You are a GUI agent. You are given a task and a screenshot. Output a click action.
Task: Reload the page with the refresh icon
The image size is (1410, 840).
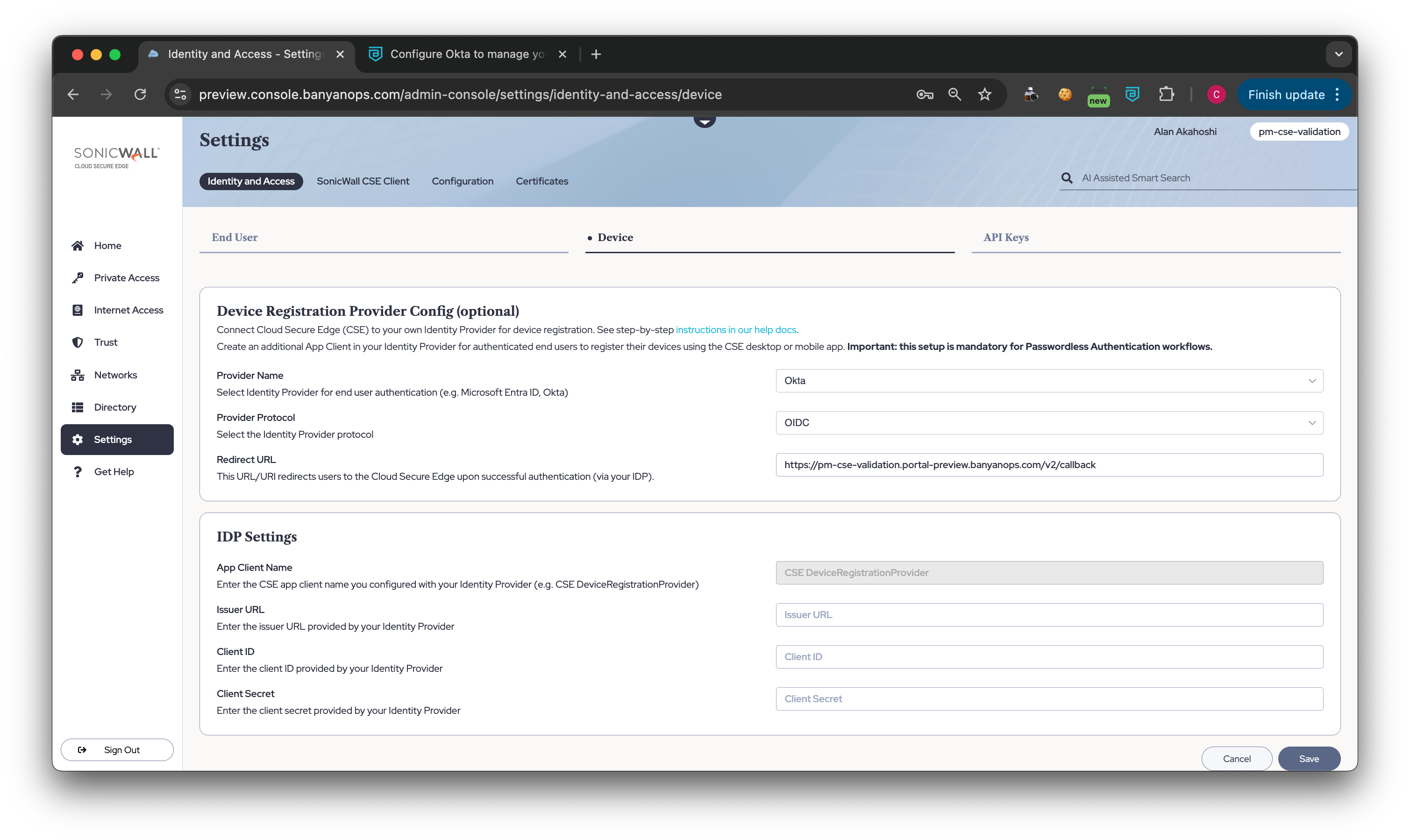coord(140,94)
